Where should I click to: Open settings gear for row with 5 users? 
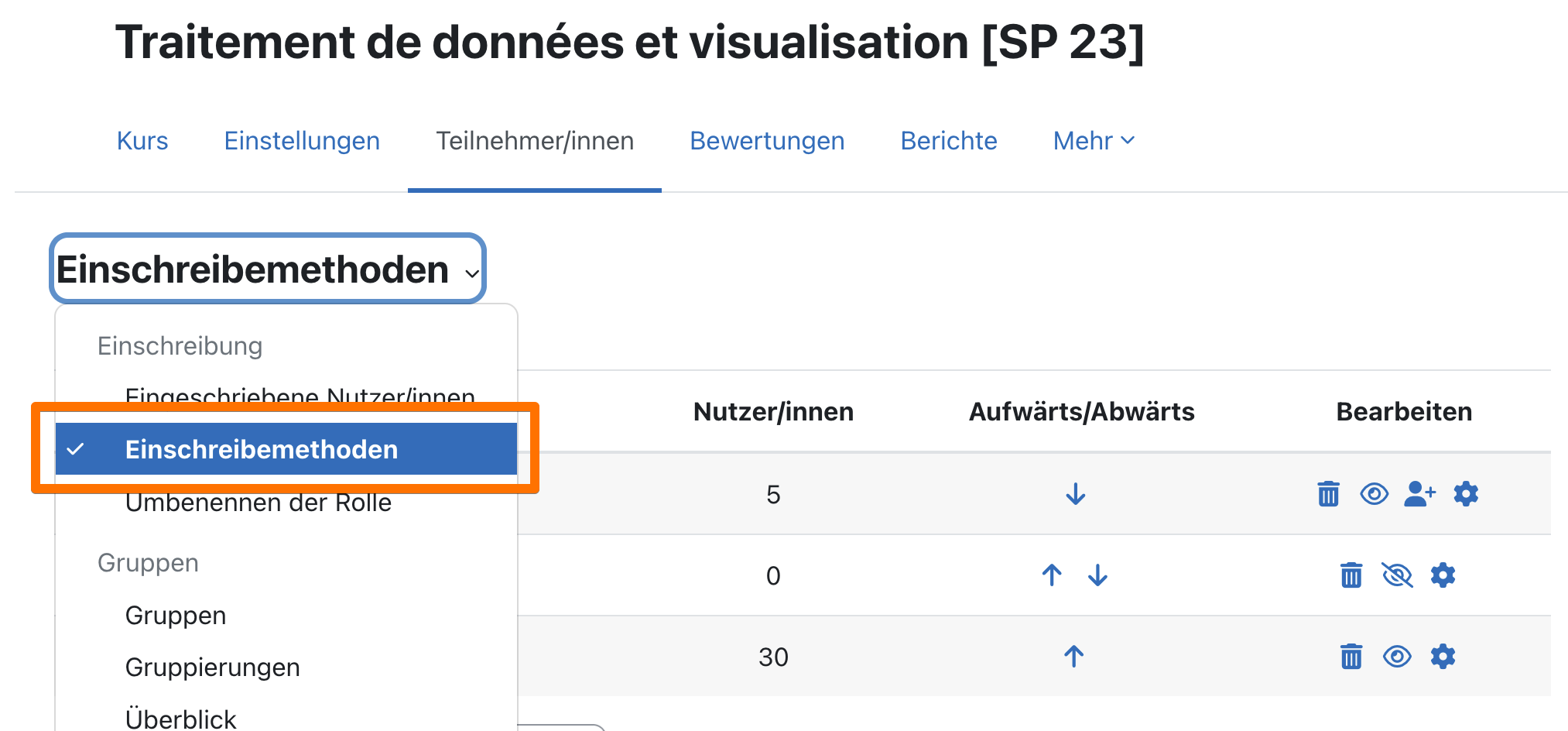(x=1466, y=494)
